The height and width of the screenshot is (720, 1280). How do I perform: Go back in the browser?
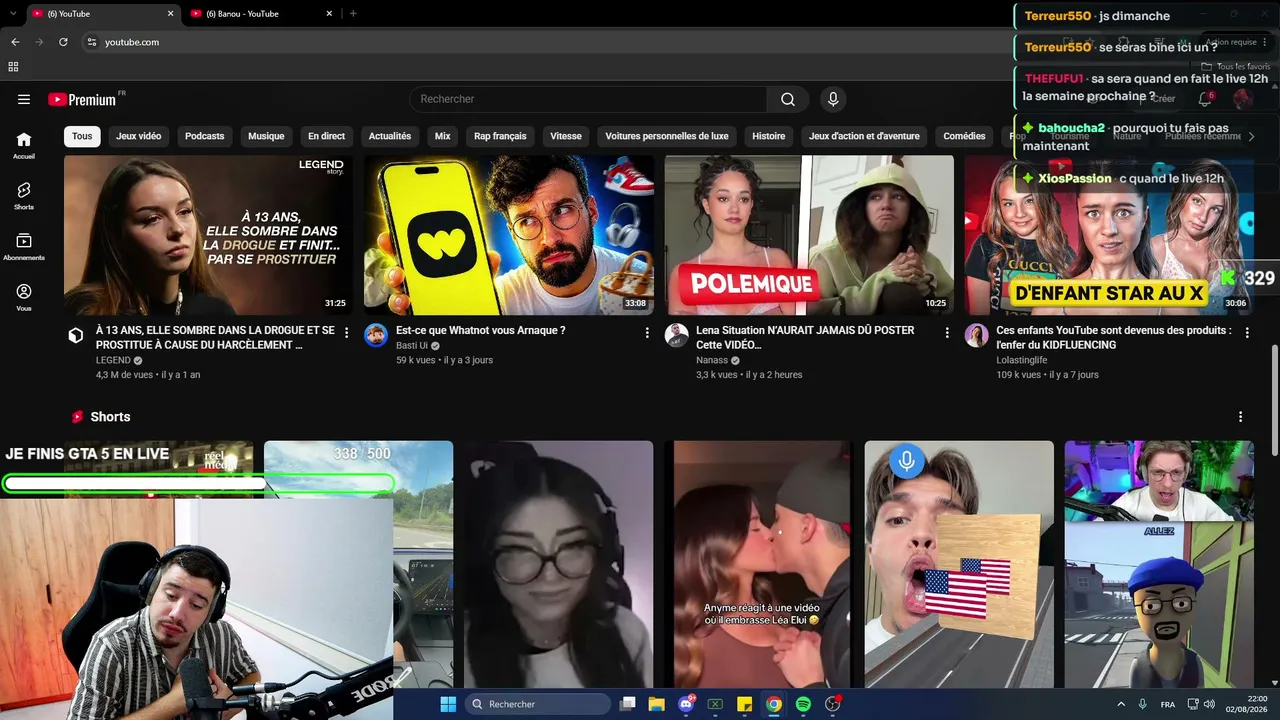click(15, 42)
